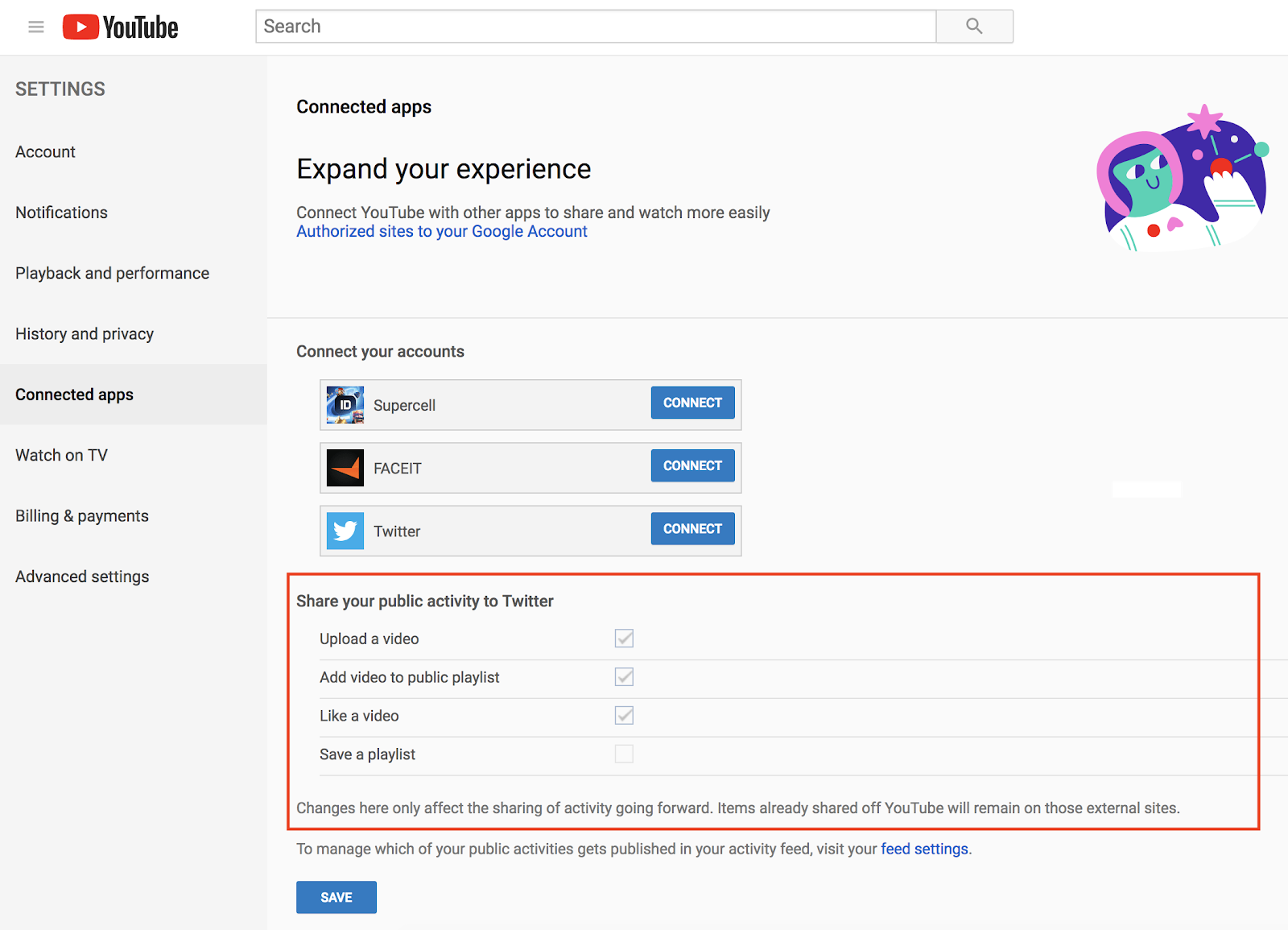Select the Settings gear area heading
This screenshot has width=1288, height=930.
[60, 89]
